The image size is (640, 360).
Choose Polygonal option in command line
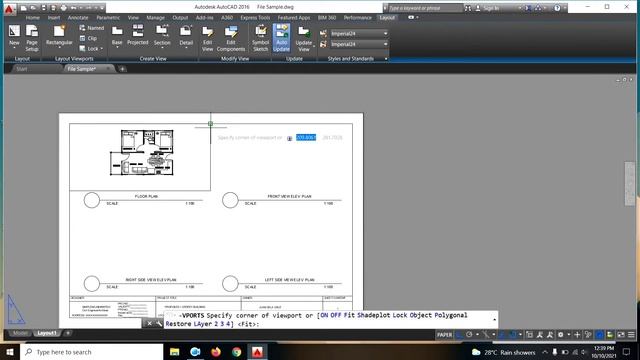tap(451, 315)
